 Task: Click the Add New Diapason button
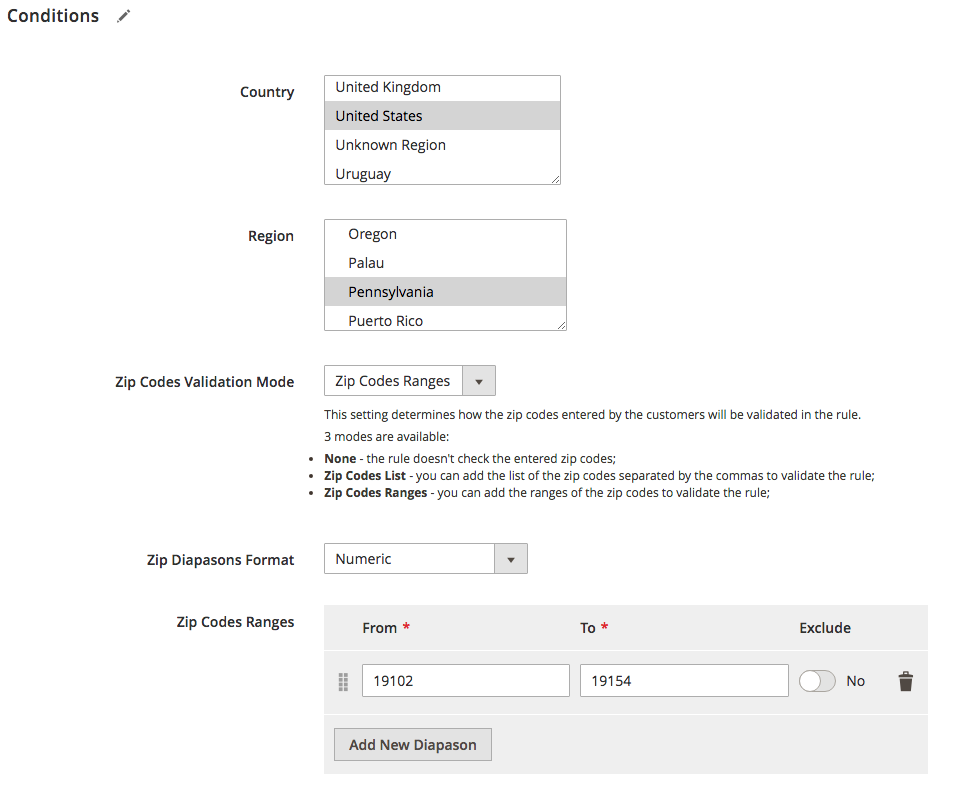click(412, 745)
